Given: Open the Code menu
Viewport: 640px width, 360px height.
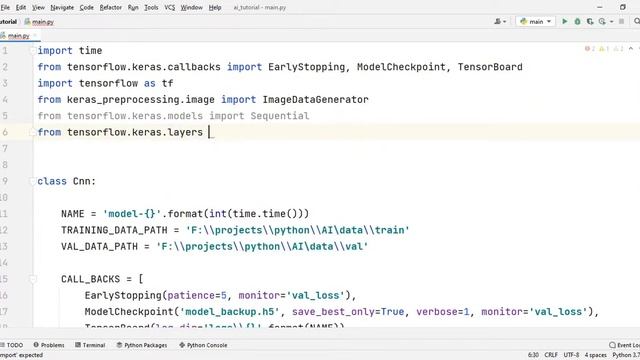Looking at the screenshot, I should coord(87,7).
